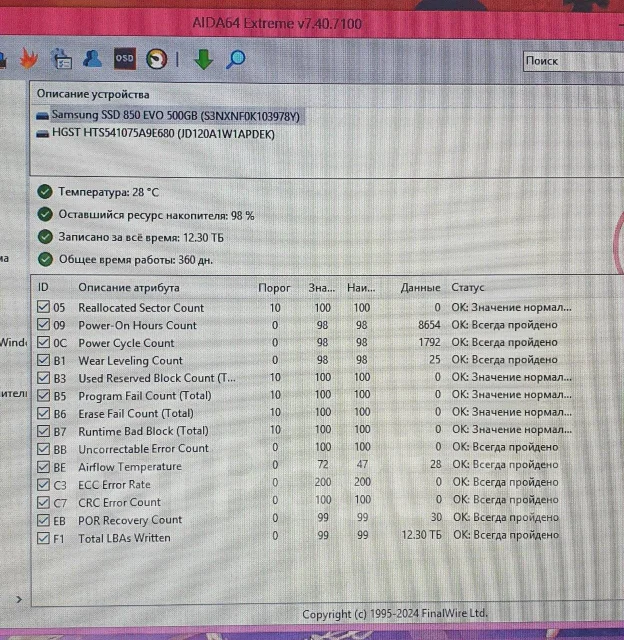
Task: Toggle checkbox for B5 Program Fail Count
Action: point(43,395)
